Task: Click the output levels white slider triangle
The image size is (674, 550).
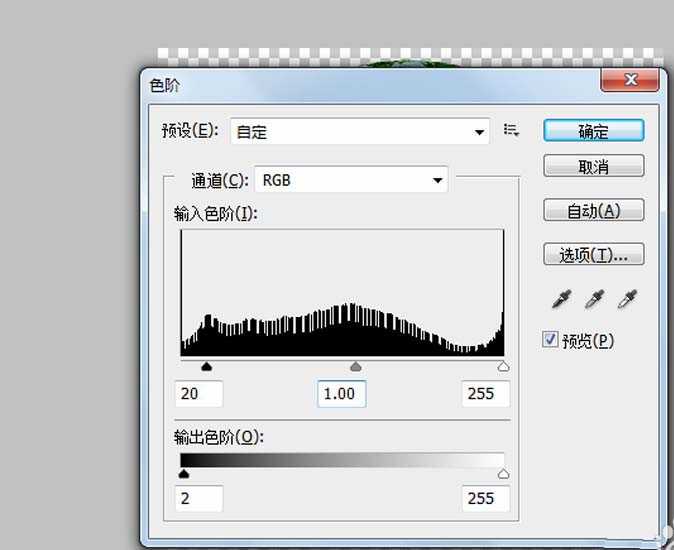Action: (x=503, y=474)
